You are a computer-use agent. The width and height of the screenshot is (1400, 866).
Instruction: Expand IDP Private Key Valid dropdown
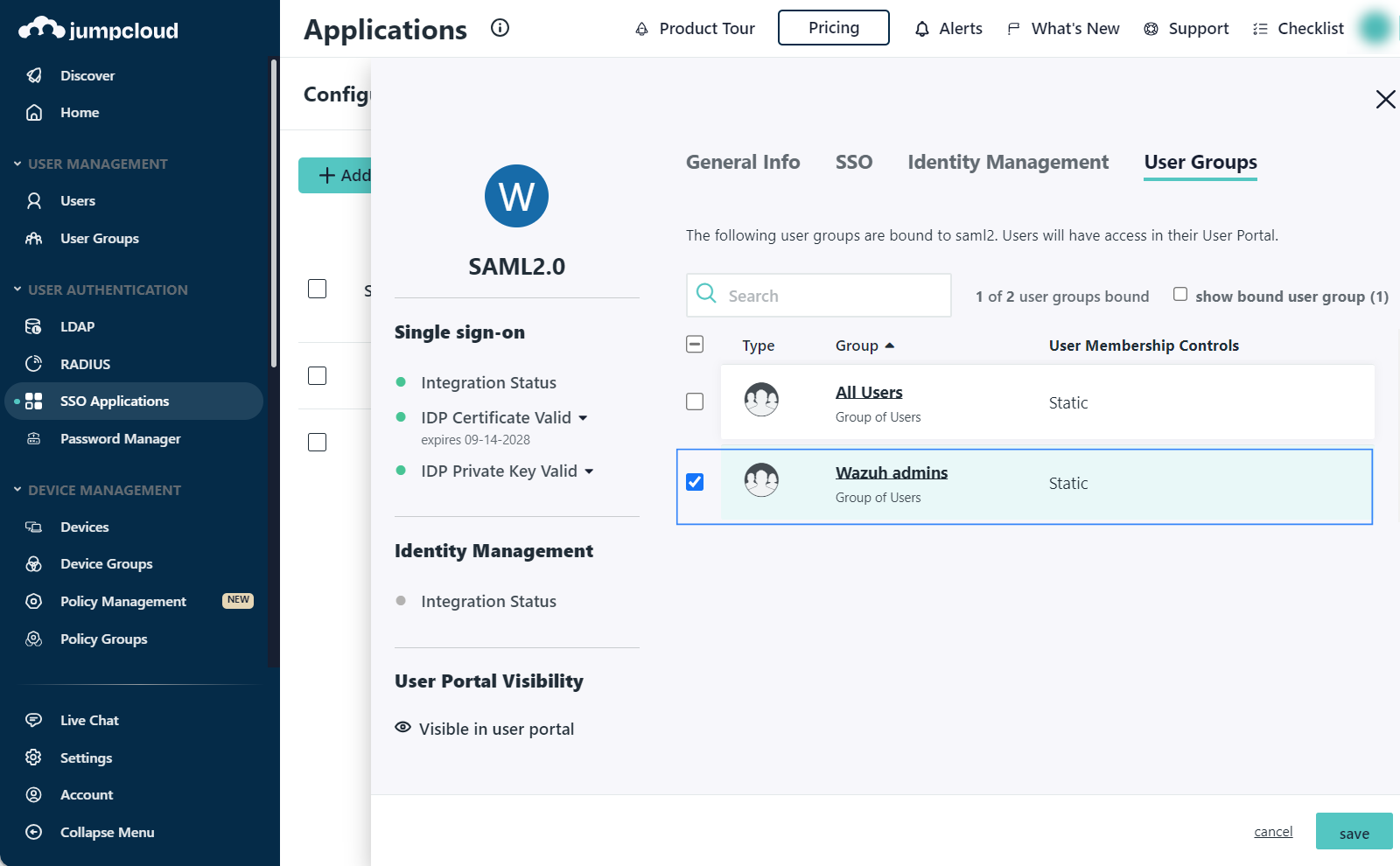point(589,471)
